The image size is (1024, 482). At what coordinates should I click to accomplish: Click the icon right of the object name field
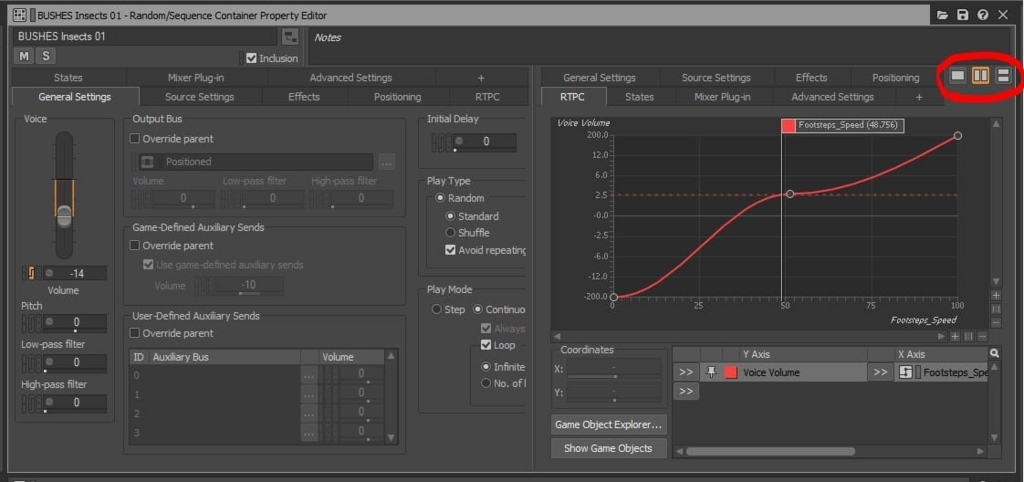(290, 37)
